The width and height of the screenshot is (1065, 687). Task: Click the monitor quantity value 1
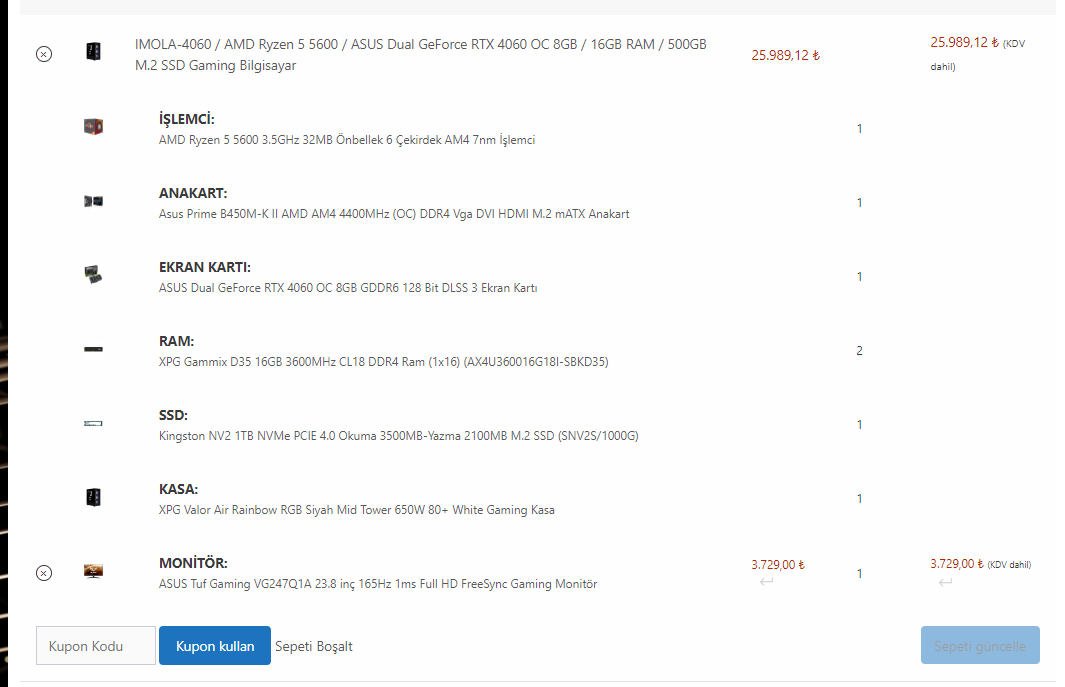859,574
